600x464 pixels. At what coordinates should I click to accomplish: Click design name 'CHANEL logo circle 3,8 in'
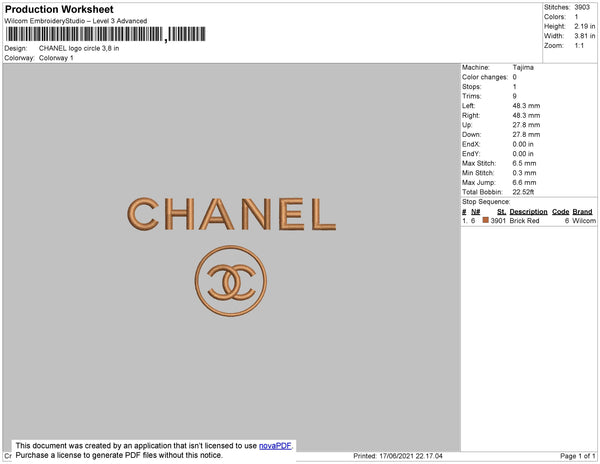[x=79, y=48]
